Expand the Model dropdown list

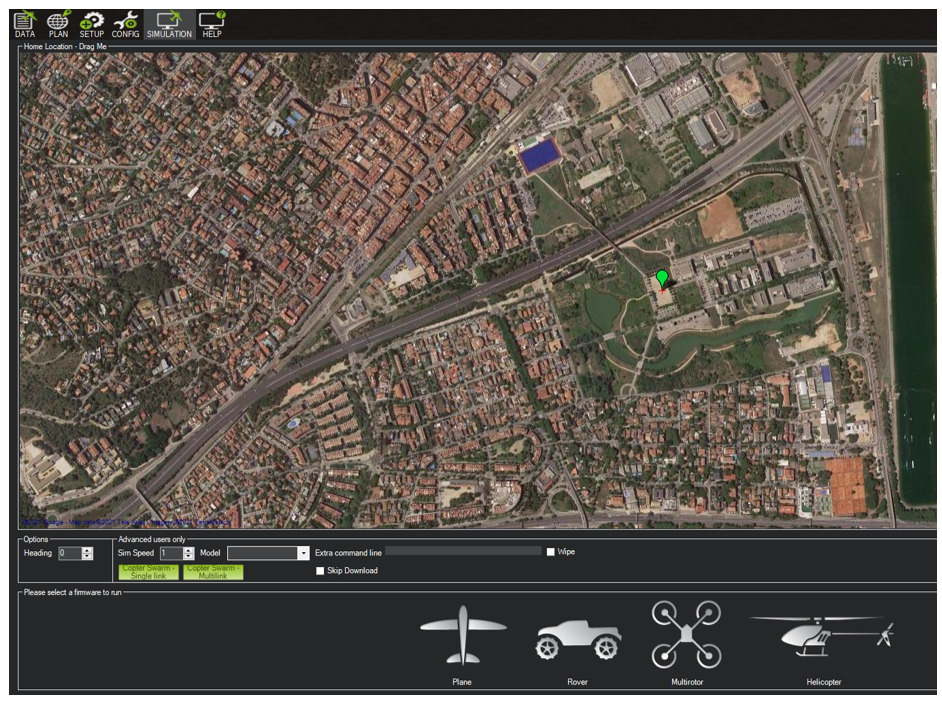tap(303, 553)
